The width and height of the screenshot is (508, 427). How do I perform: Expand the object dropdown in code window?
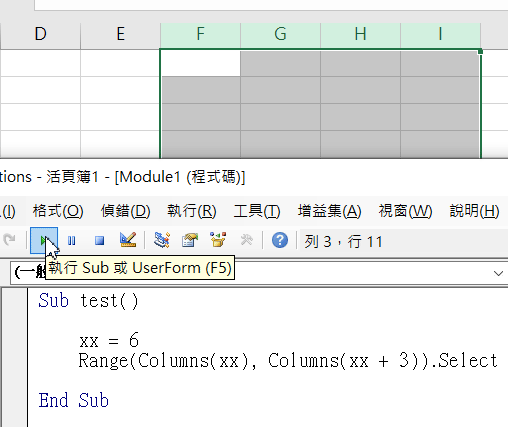pyautogui.click(x=498, y=273)
